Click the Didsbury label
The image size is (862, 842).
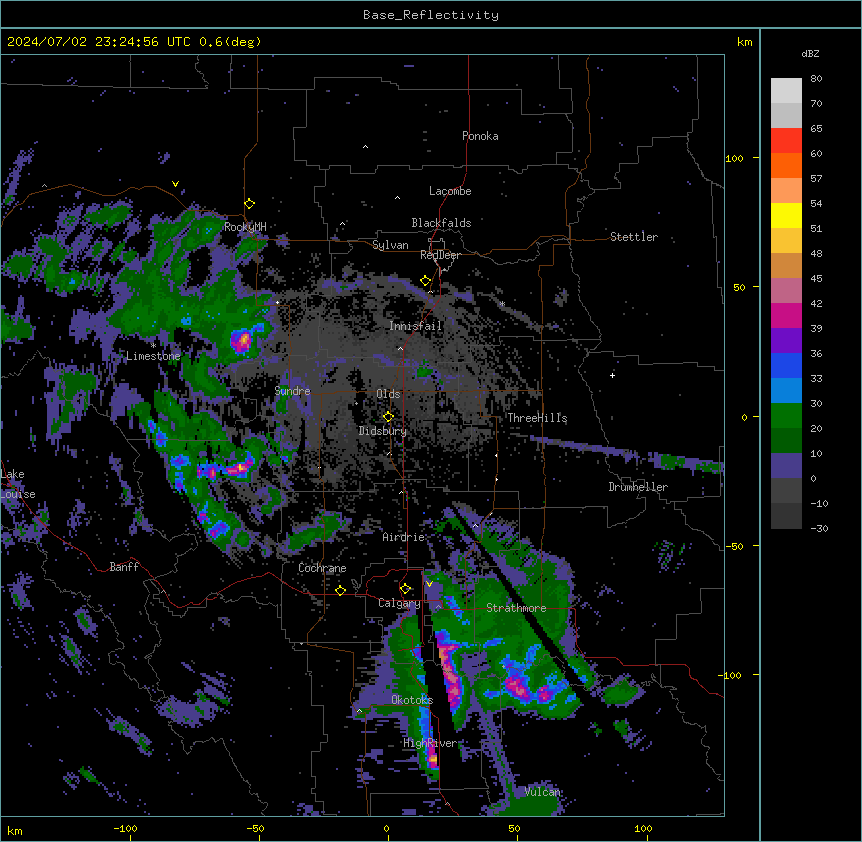382,431
